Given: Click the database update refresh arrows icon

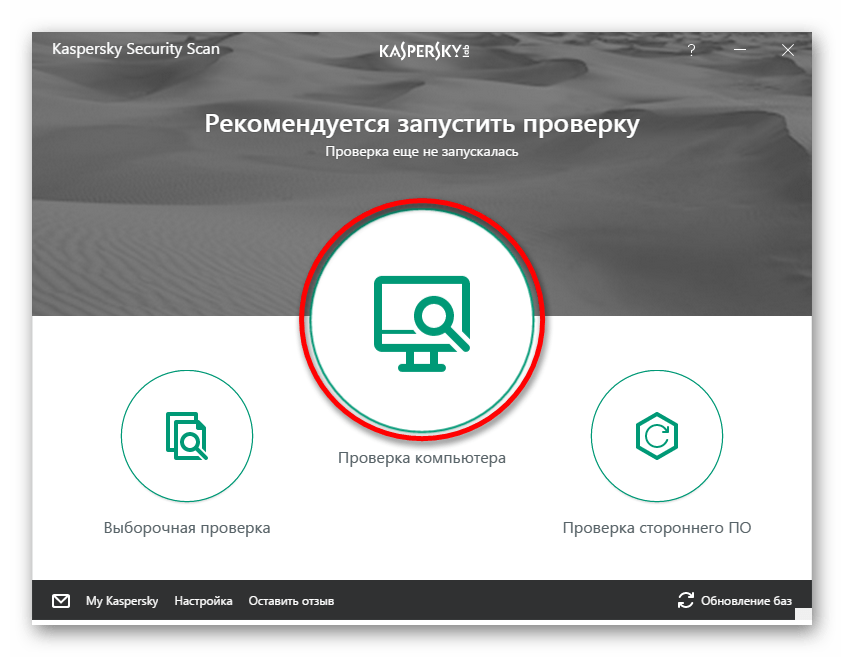Looking at the screenshot, I should tap(685, 601).
